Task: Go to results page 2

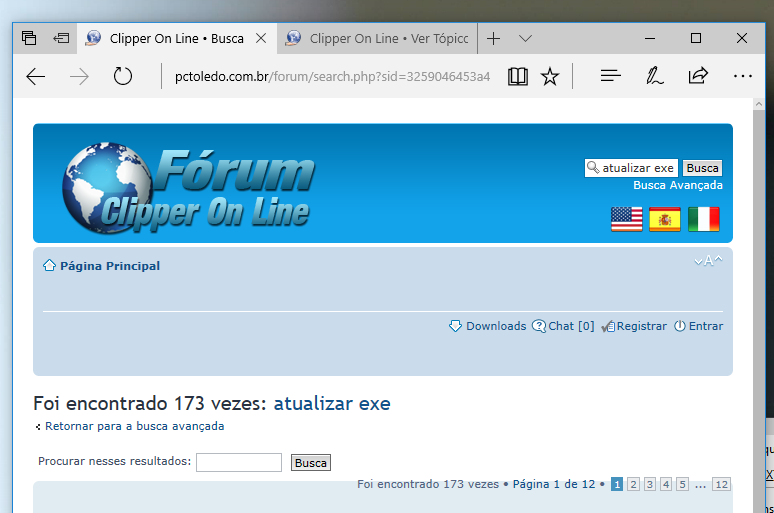Action: tap(633, 484)
